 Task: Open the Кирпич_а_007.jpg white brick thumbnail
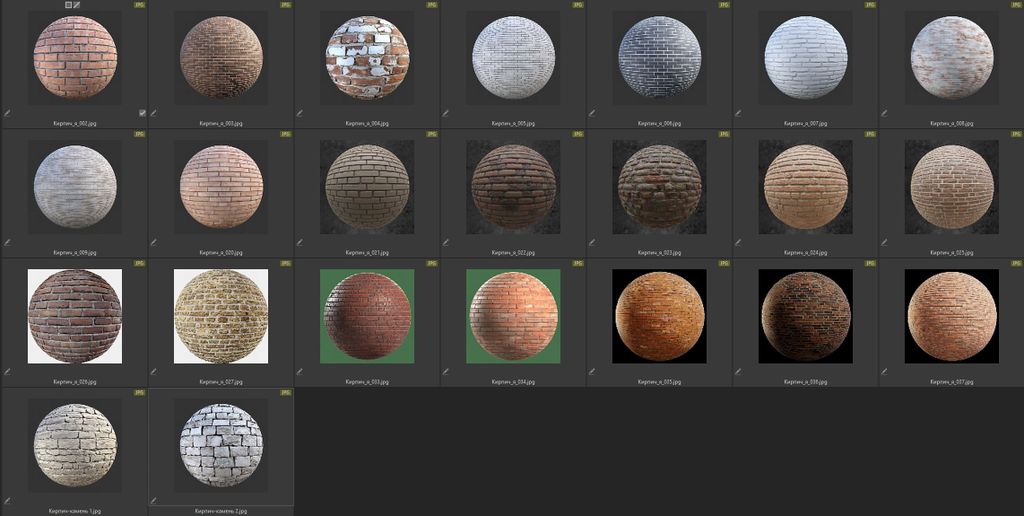pos(805,57)
